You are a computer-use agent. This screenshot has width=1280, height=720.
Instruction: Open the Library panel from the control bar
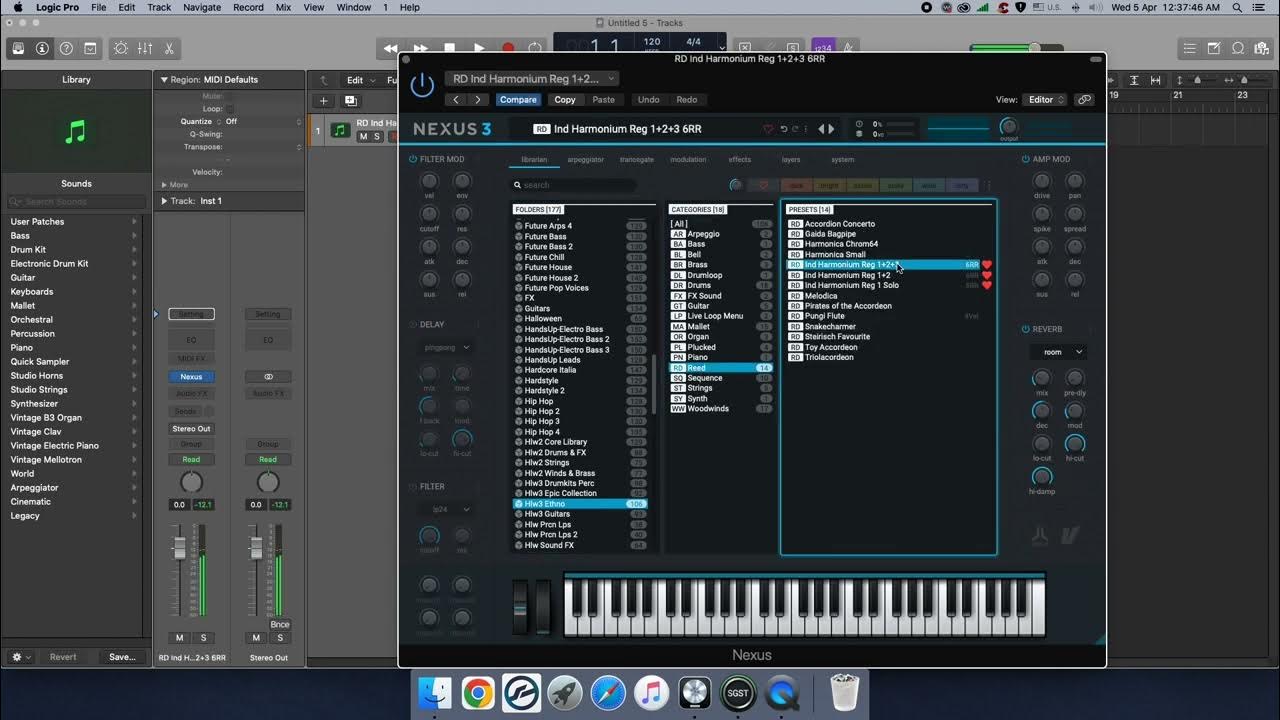(x=18, y=48)
